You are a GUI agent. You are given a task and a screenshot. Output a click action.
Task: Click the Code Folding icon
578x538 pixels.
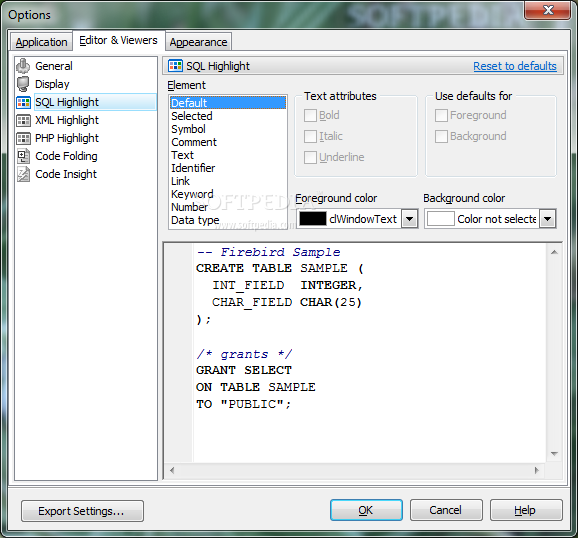pos(23,156)
